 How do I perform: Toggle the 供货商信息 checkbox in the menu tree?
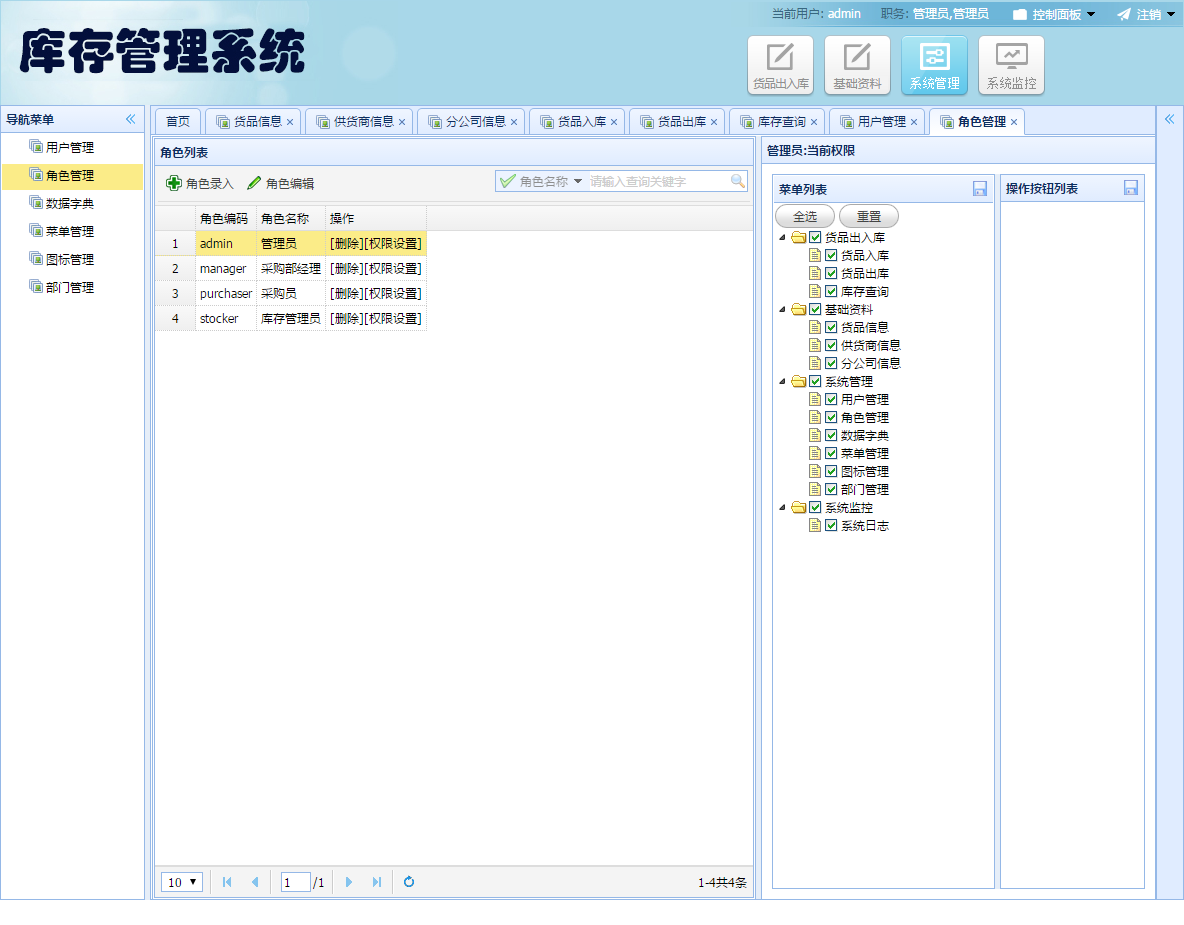point(831,345)
